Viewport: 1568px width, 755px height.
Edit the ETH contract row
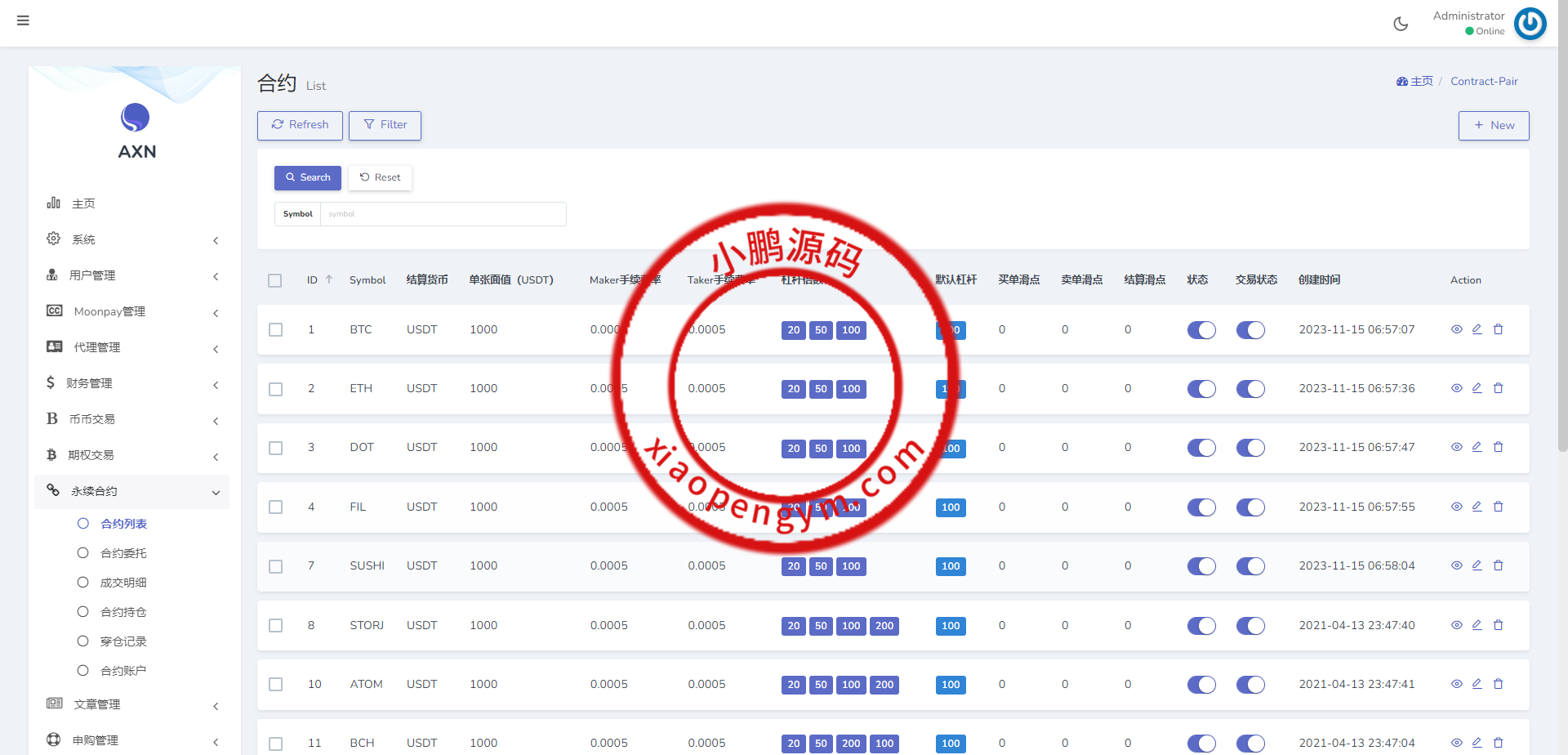(1477, 388)
